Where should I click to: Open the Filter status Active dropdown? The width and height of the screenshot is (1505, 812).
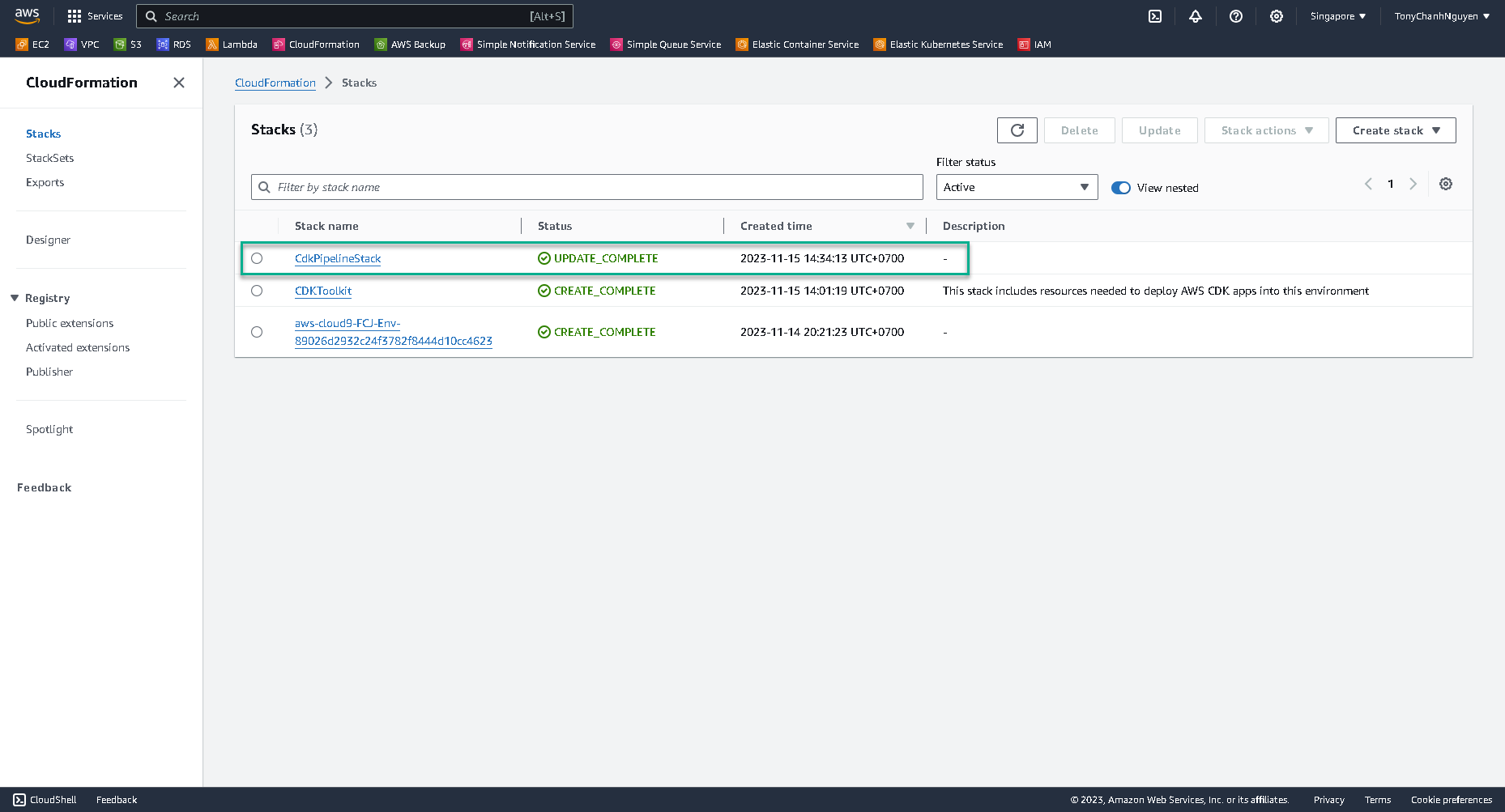1017,187
